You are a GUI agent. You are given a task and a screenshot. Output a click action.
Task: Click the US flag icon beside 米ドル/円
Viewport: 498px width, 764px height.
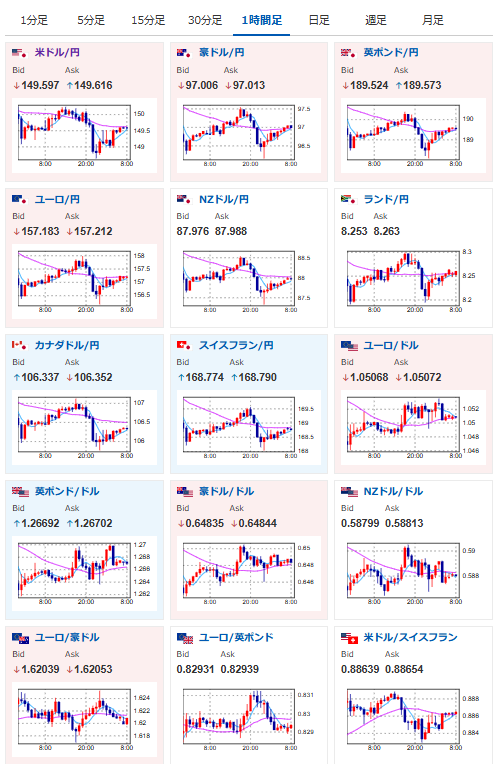19,53
